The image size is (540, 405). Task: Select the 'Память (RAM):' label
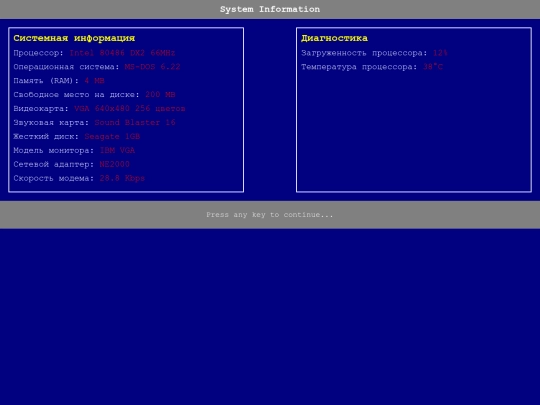46,81
